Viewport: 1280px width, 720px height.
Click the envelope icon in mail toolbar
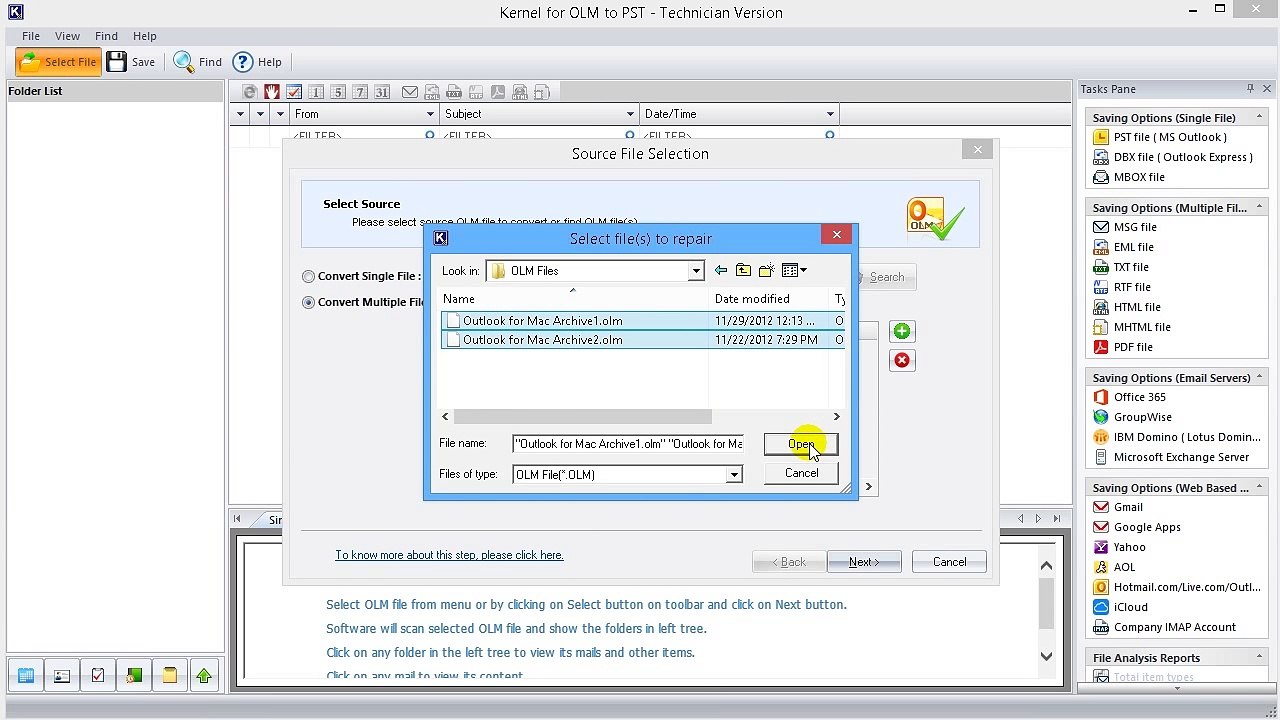(410, 92)
